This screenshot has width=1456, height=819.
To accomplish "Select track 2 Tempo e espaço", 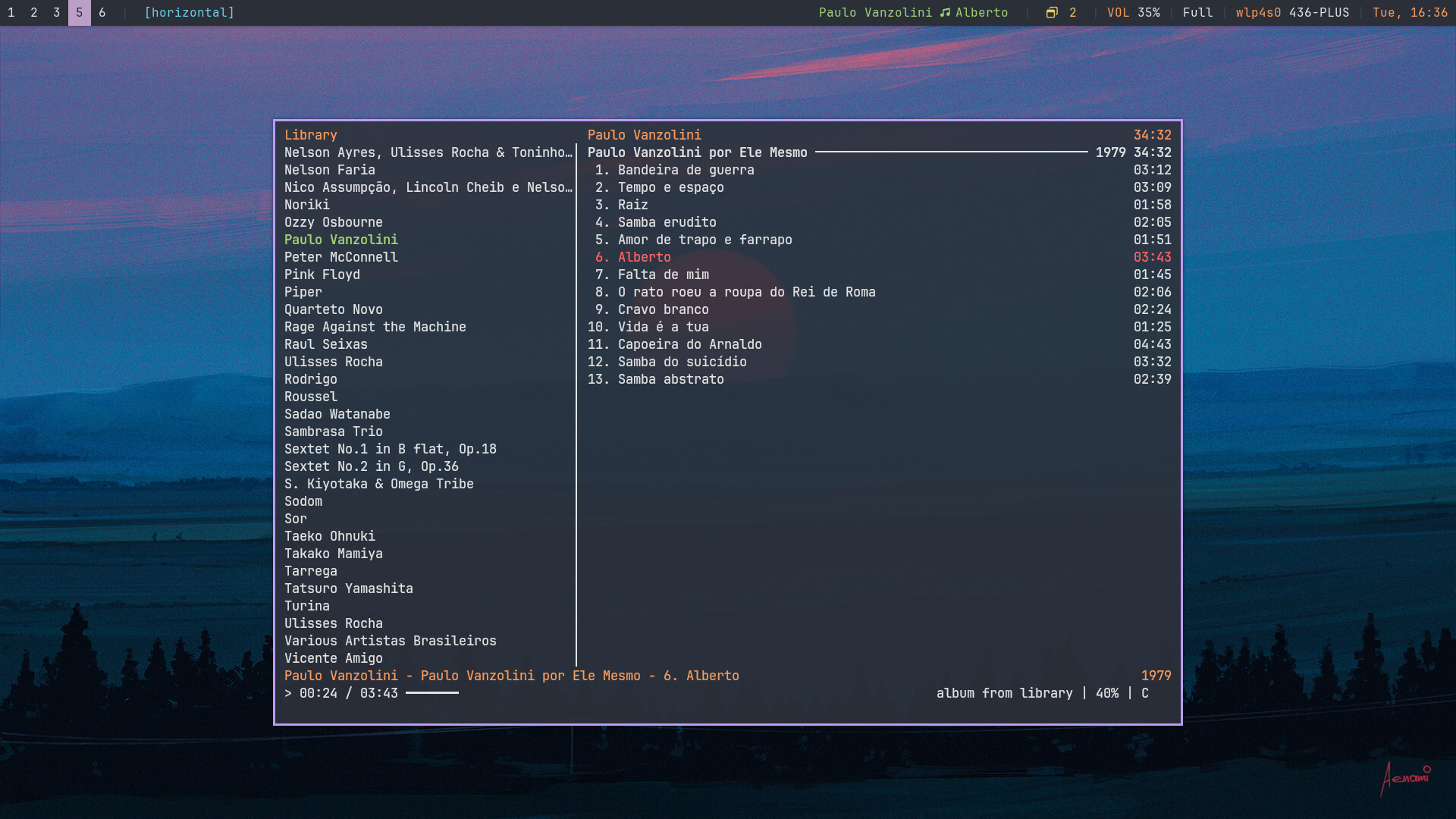I will 880,187.
